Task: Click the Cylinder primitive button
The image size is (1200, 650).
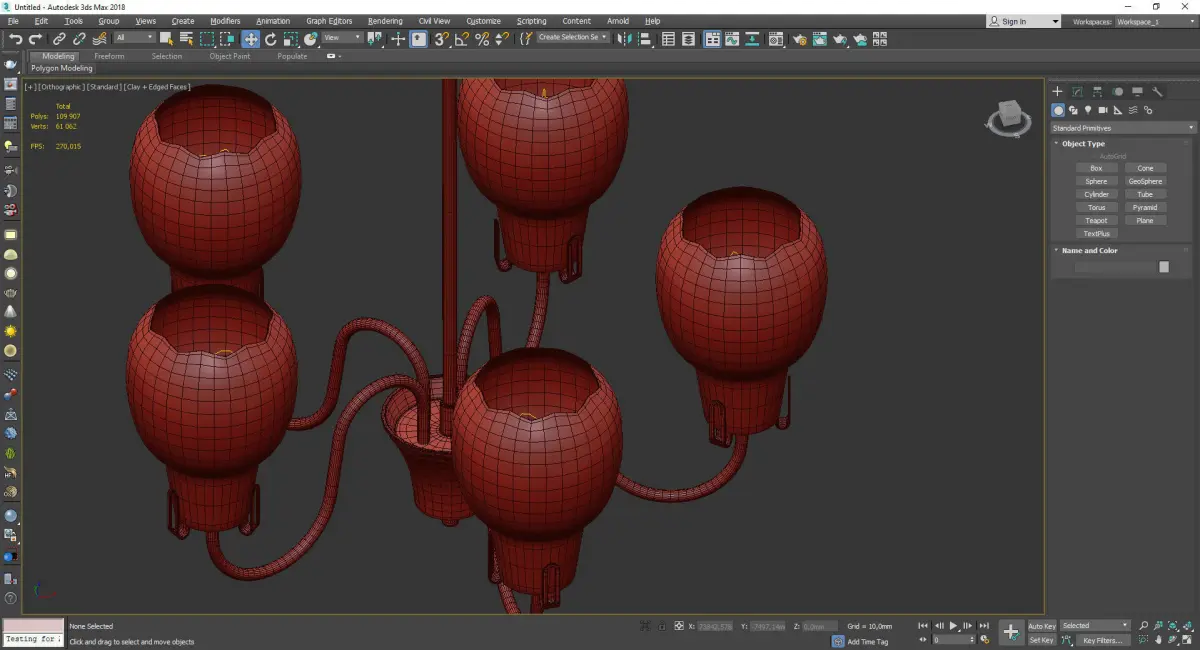Action: 1097,195
